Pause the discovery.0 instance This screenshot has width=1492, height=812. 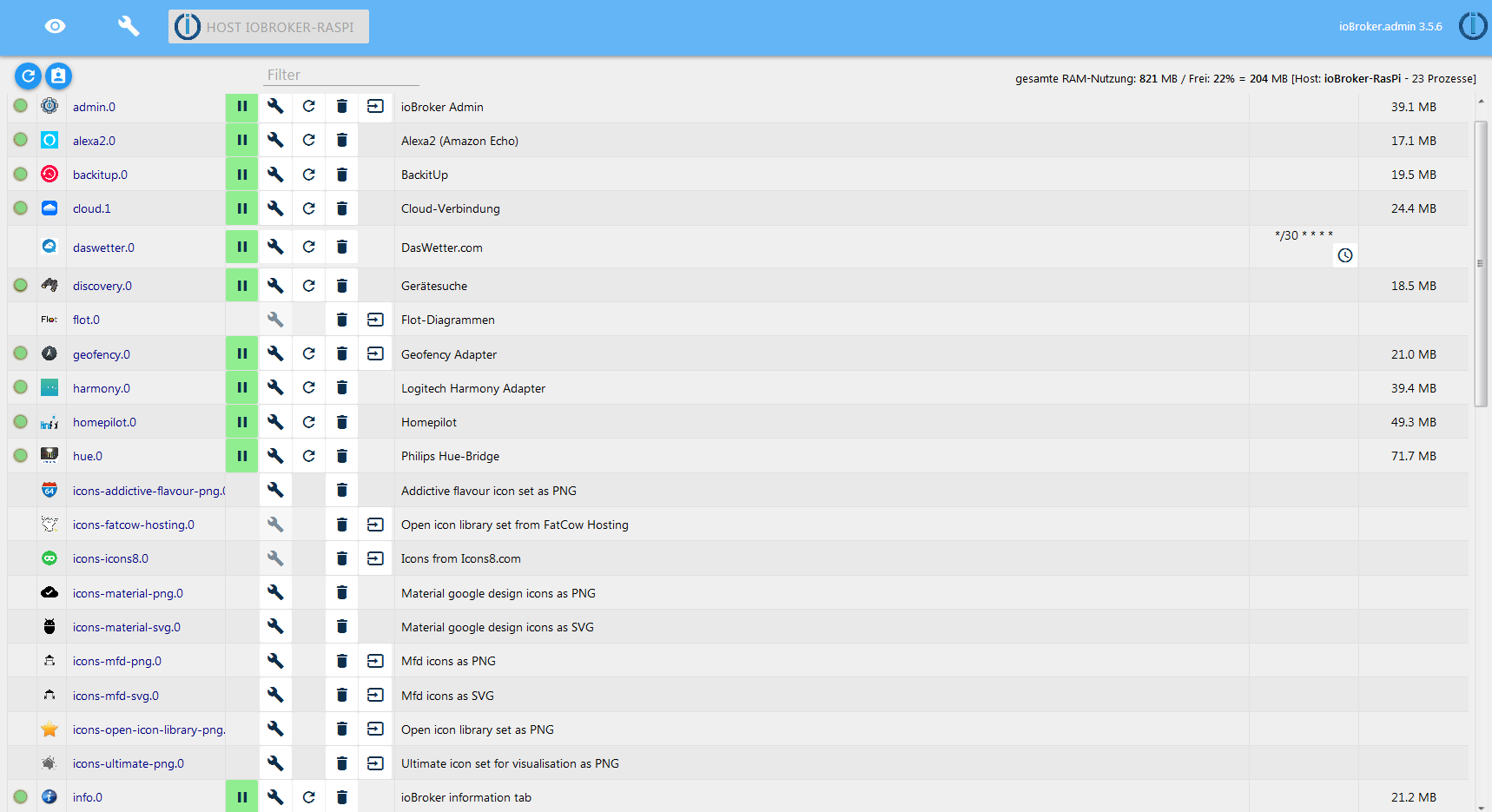pyautogui.click(x=242, y=286)
